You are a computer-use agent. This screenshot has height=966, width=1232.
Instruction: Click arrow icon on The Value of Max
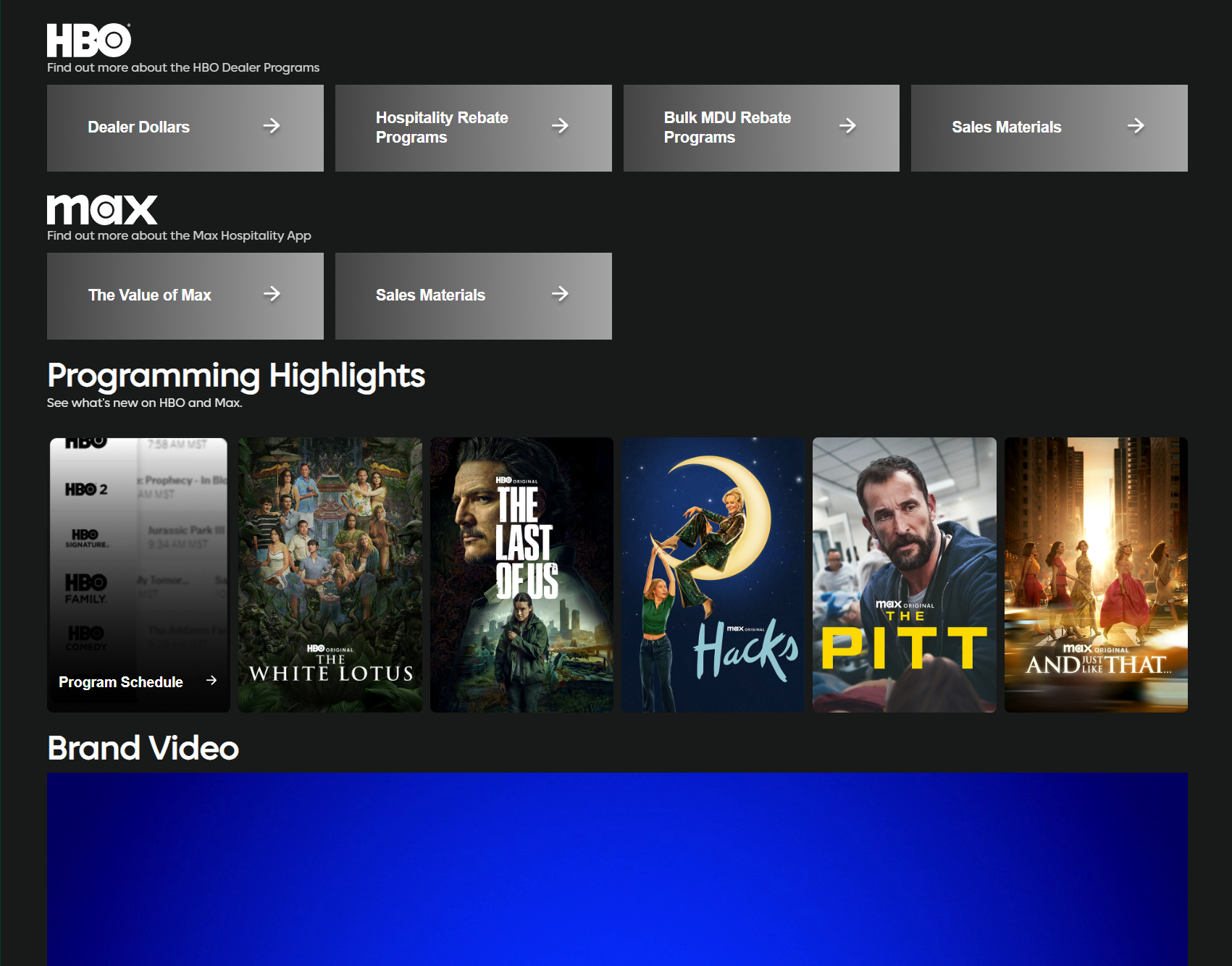pyautogui.click(x=272, y=294)
